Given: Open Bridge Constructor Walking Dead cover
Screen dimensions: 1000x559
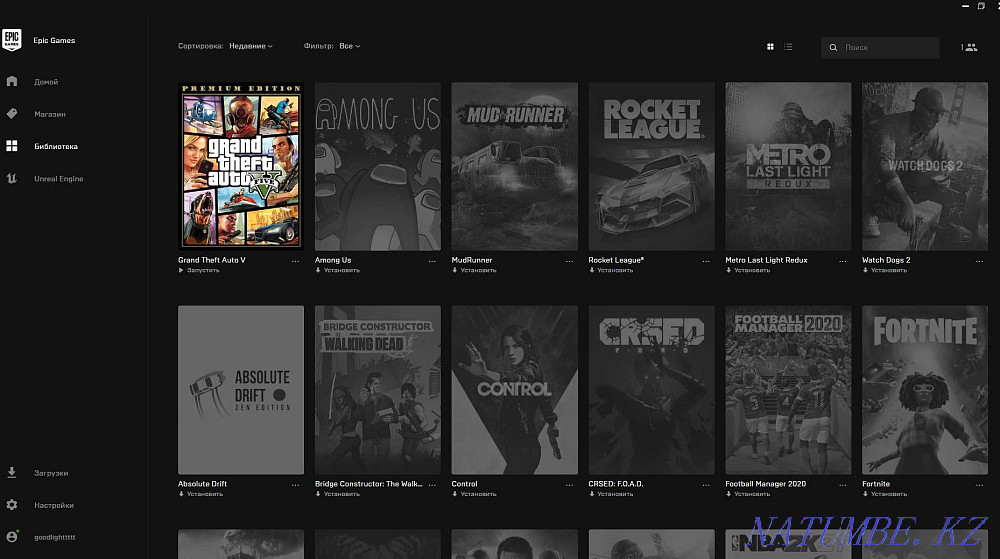Looking at the screenshot, I should pos(378,390).
